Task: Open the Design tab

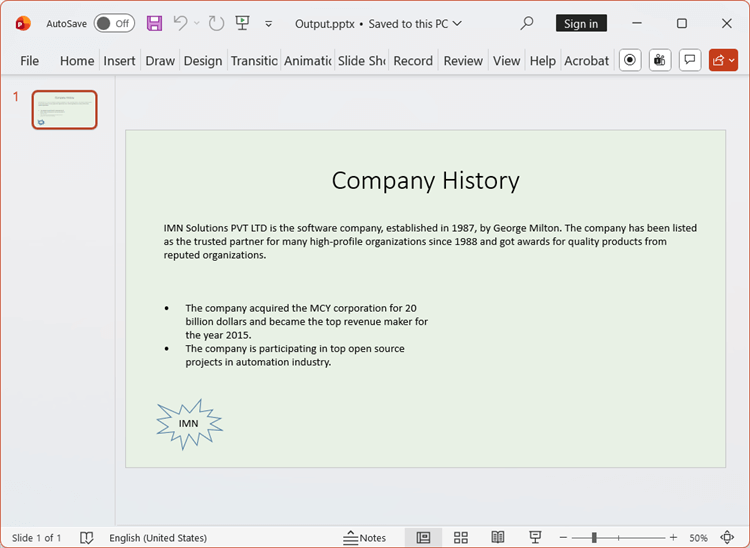Action: (203, 61)
